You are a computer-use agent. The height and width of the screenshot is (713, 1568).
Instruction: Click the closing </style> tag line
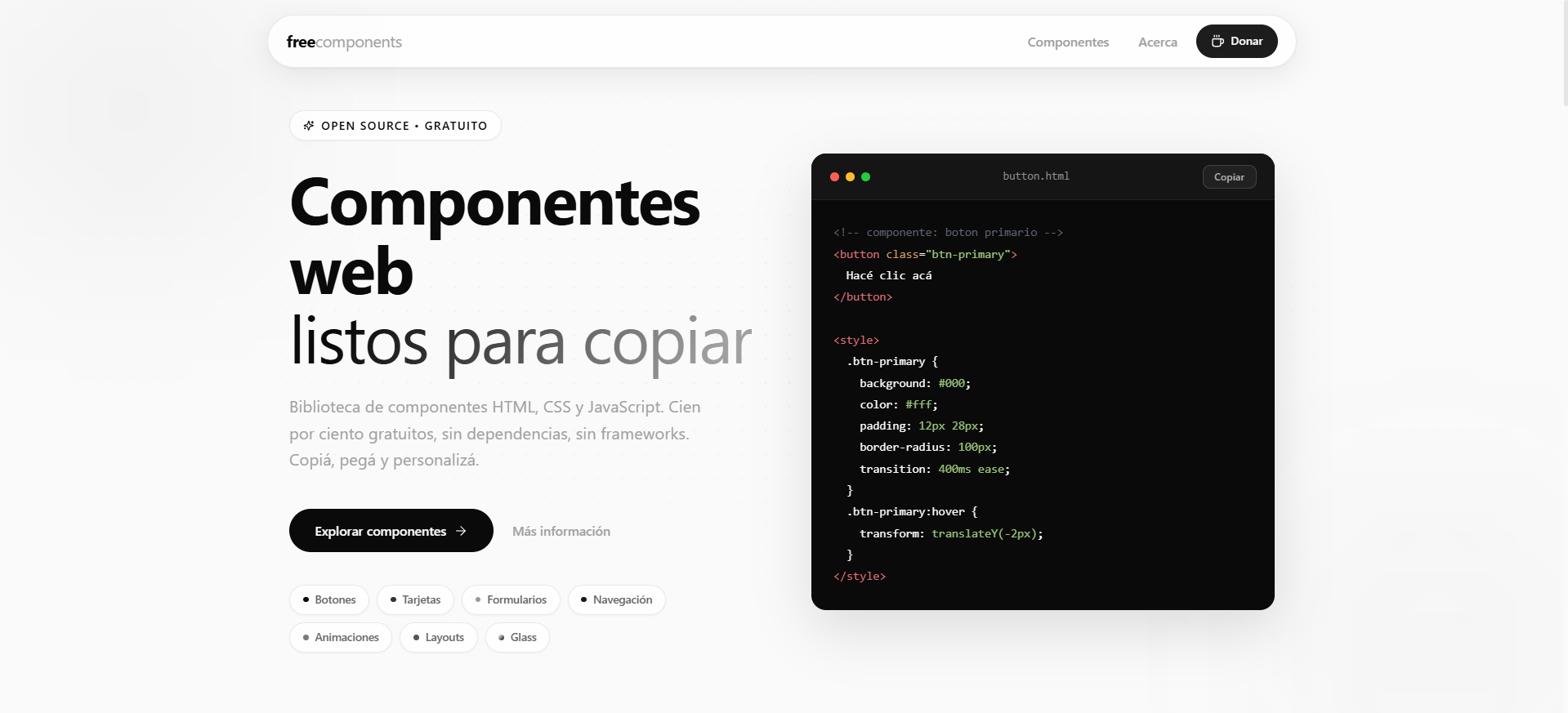860,577
